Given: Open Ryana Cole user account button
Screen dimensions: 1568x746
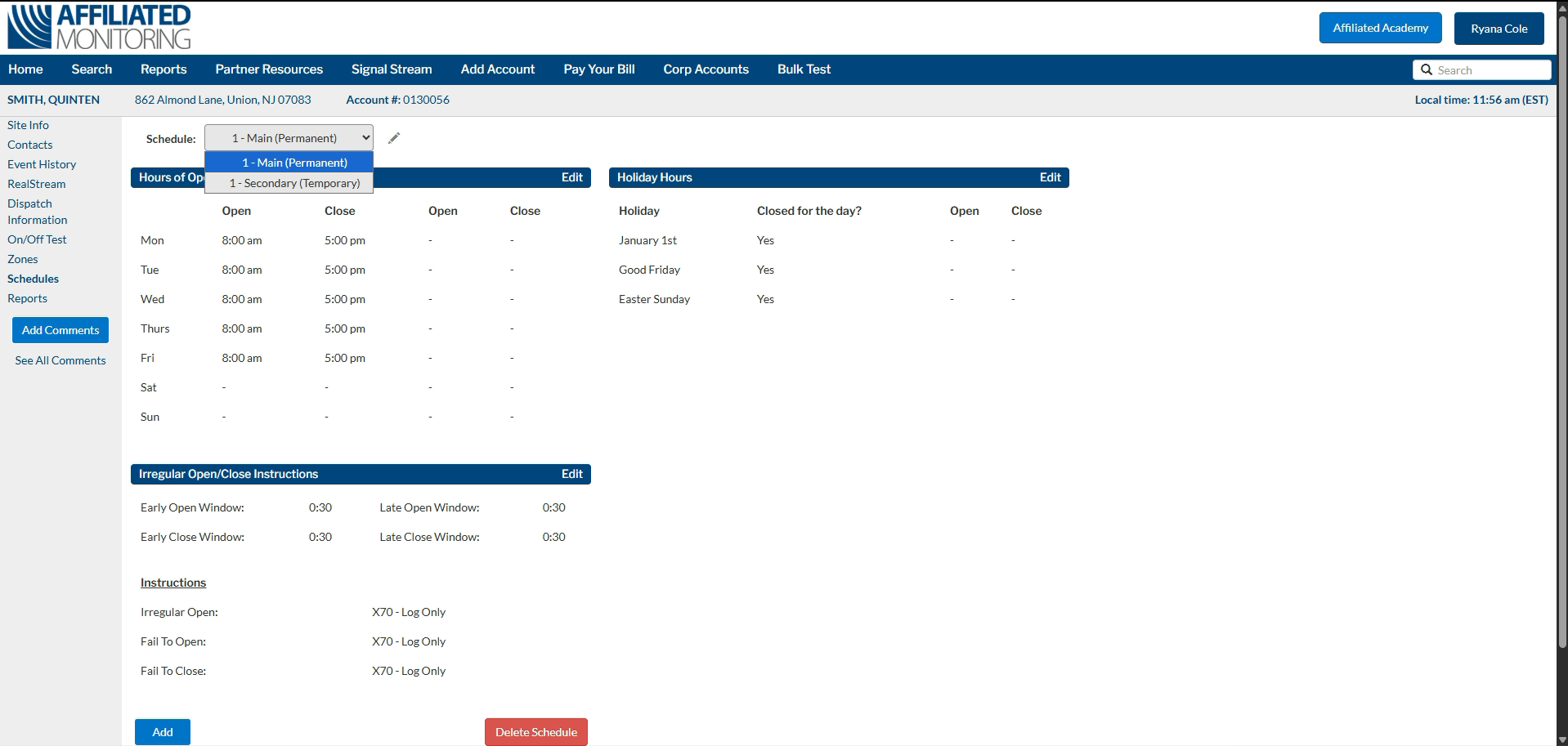Looking at the screenshot, I should click(1499, 29).
